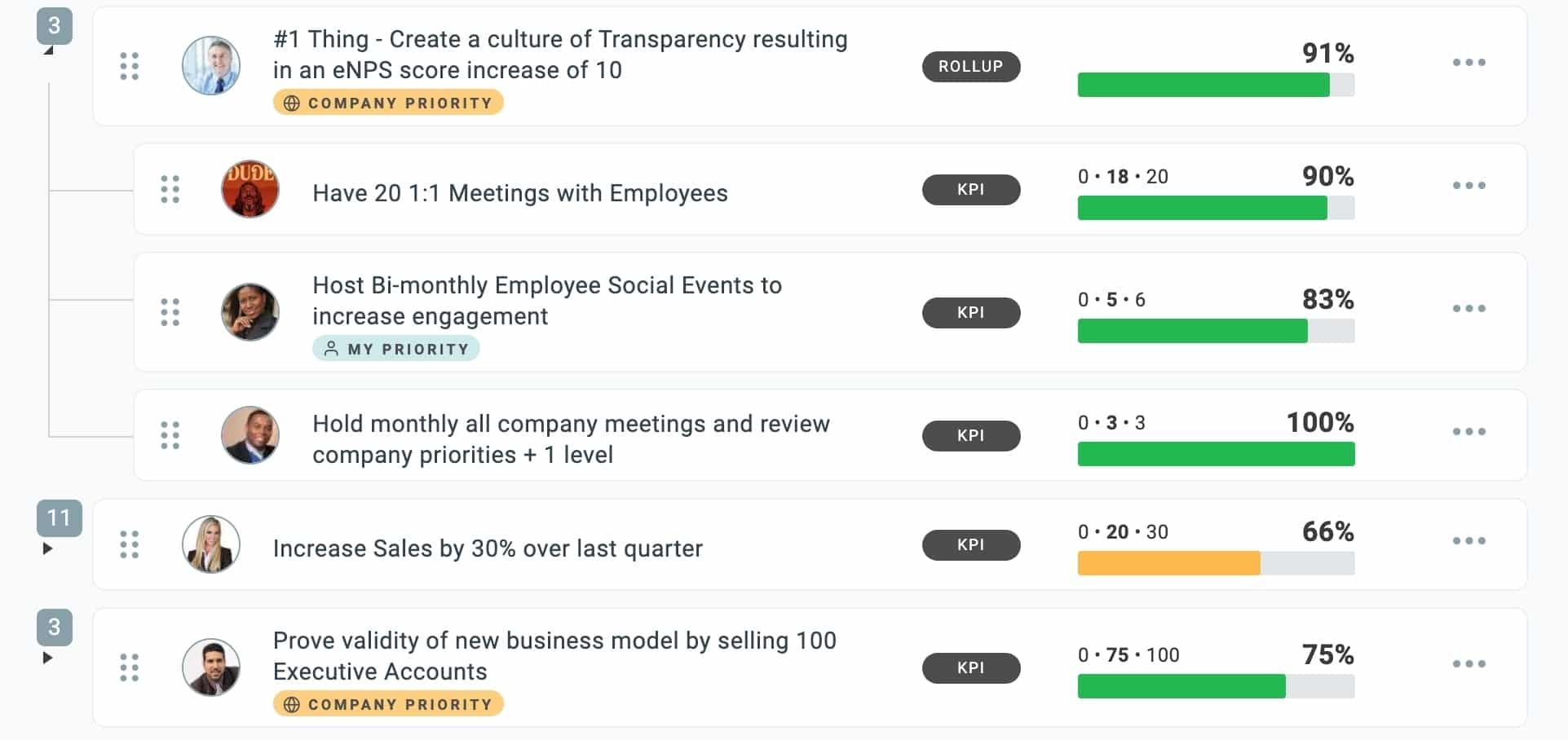Click drag handle for Host Bi-monthly Social Events

(170, 312)
